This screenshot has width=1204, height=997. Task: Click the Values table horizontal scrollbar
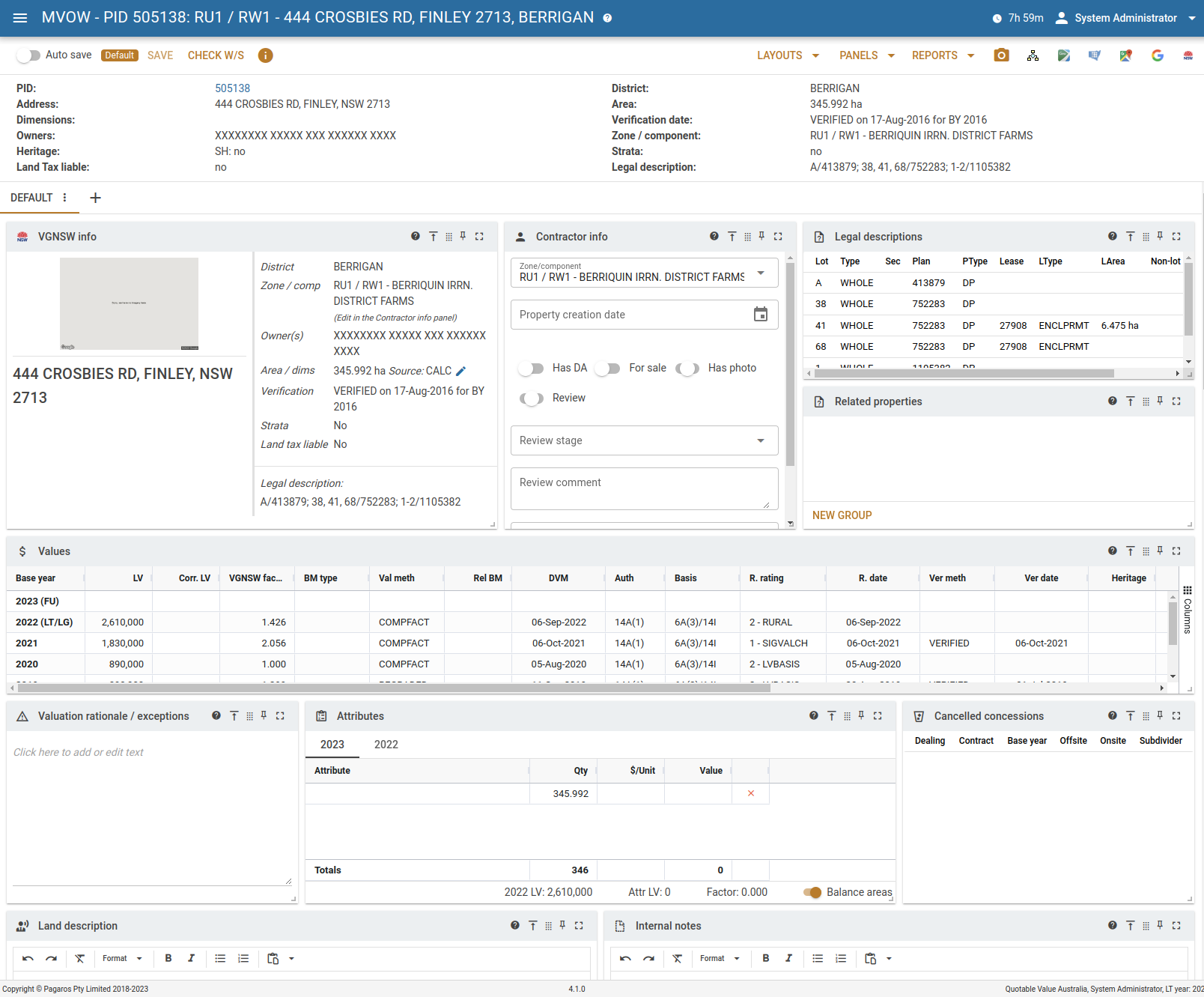click(x=394, y=688)
